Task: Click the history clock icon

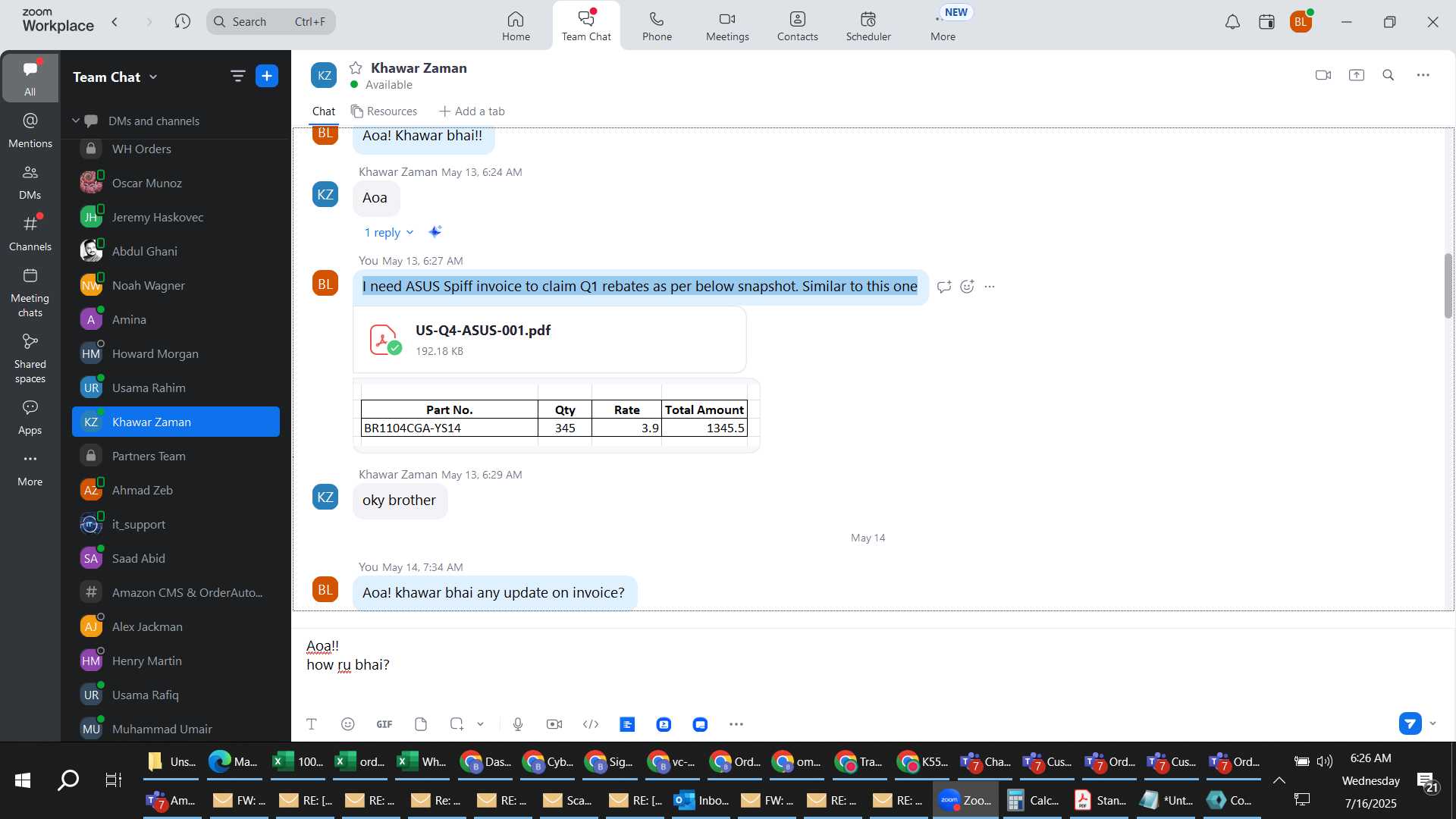Action: click(182, 21)
